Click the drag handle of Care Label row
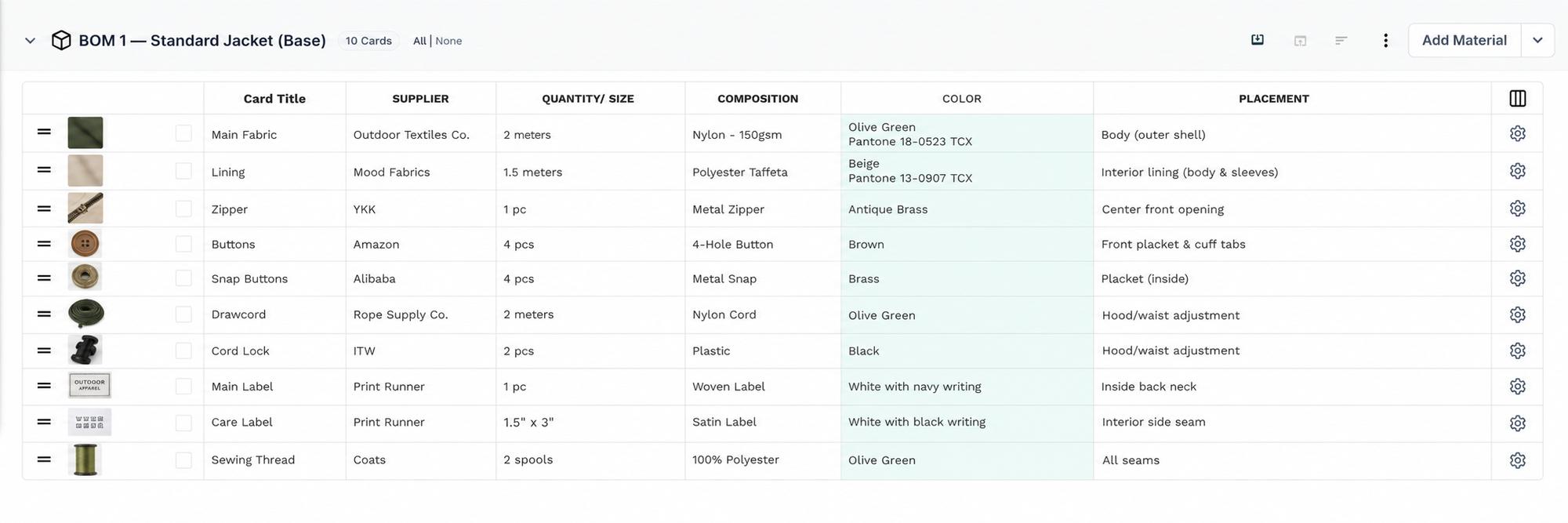 click(x=44, y=422)
